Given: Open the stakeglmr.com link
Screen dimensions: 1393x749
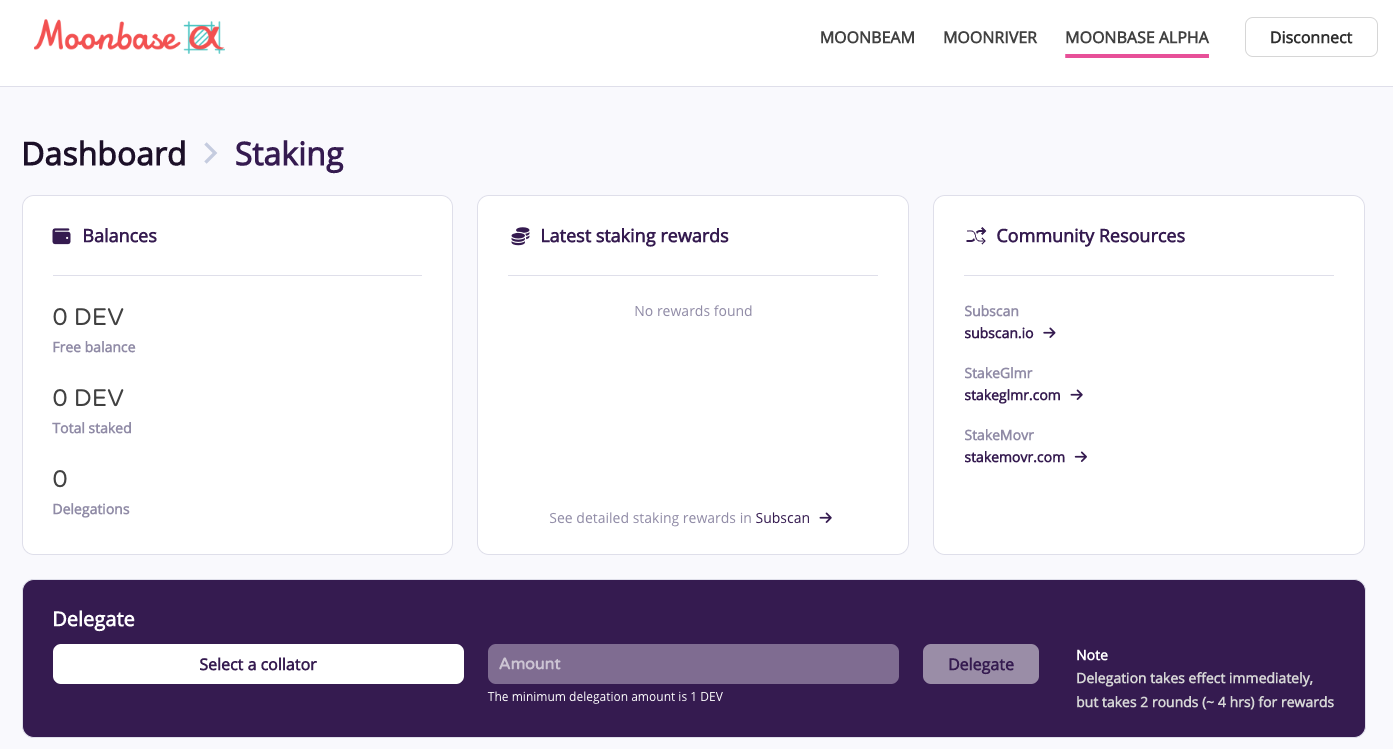Looking at the screenshot, I should coord(1012,395).
